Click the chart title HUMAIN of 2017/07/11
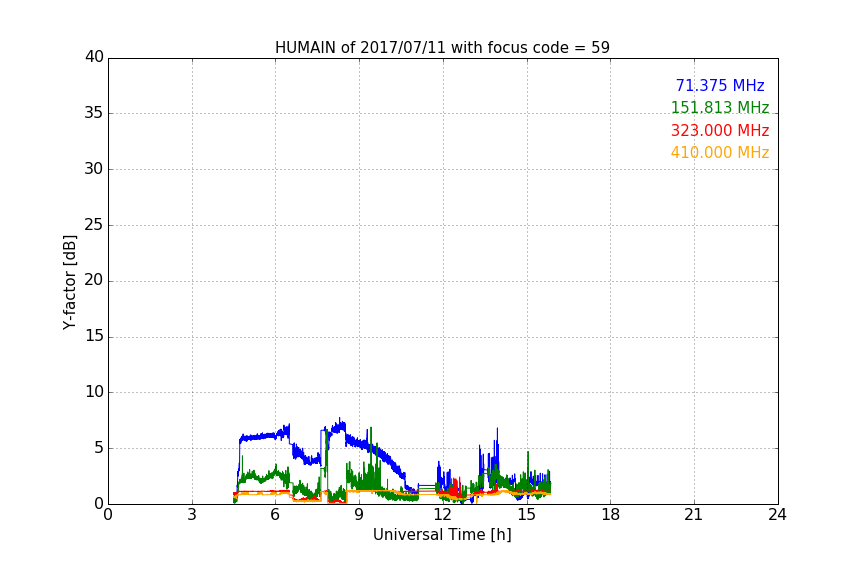 (442, 48)
